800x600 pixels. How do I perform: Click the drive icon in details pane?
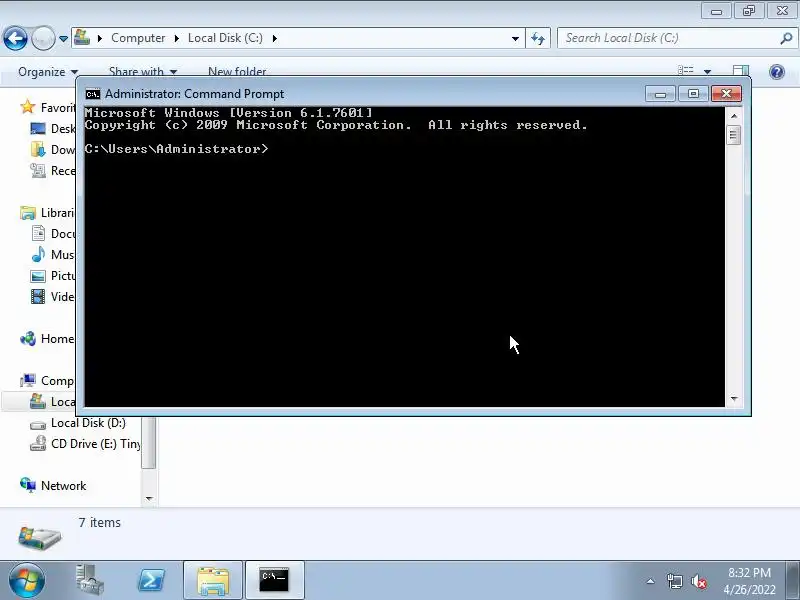[x=40, y=537]
